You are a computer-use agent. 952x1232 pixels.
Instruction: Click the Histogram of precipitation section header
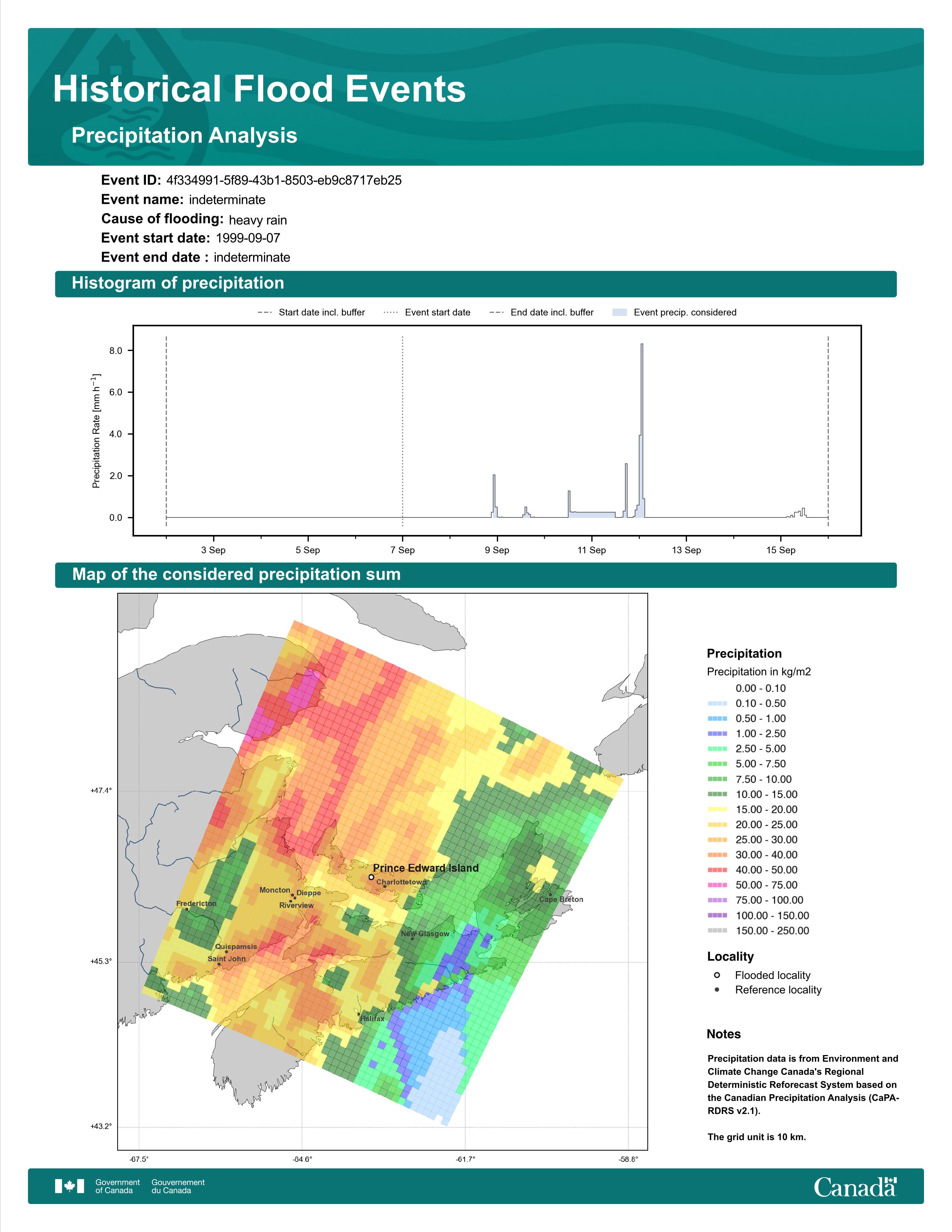point(178,283)
